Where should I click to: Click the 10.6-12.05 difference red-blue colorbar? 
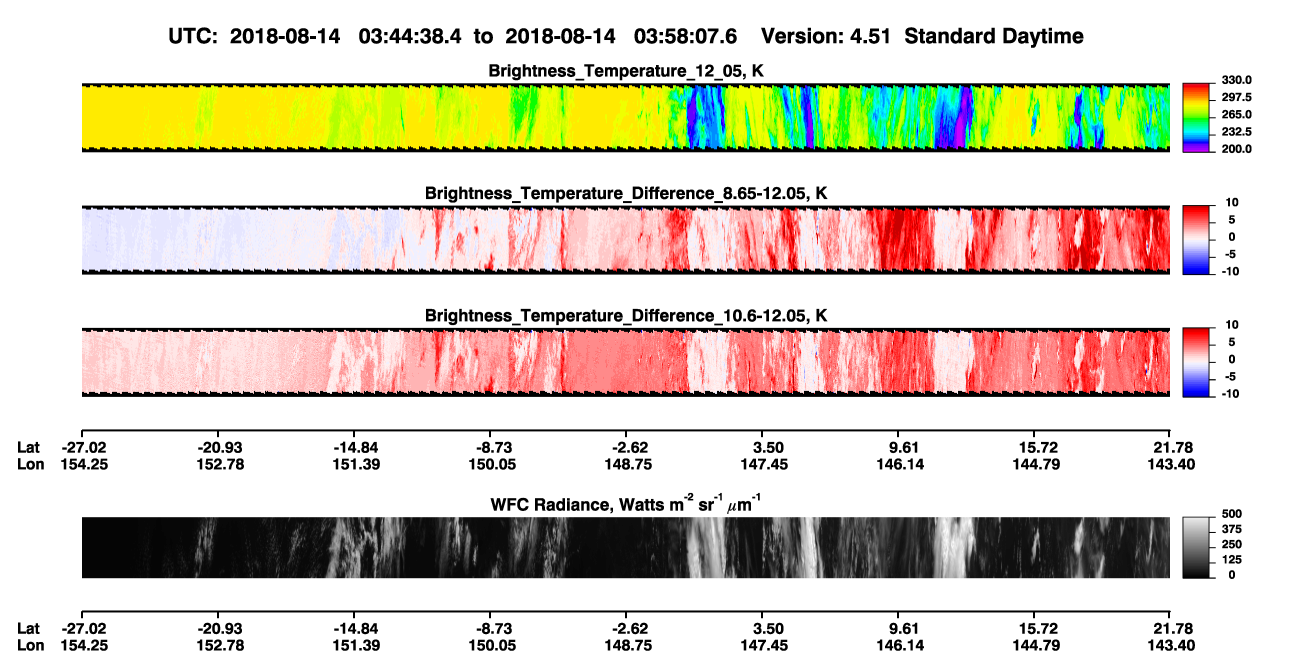(1197, 361)
